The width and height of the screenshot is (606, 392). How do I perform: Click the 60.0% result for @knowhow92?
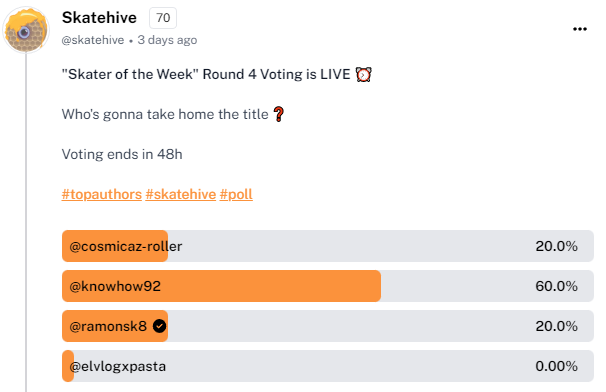pos(556,286)
